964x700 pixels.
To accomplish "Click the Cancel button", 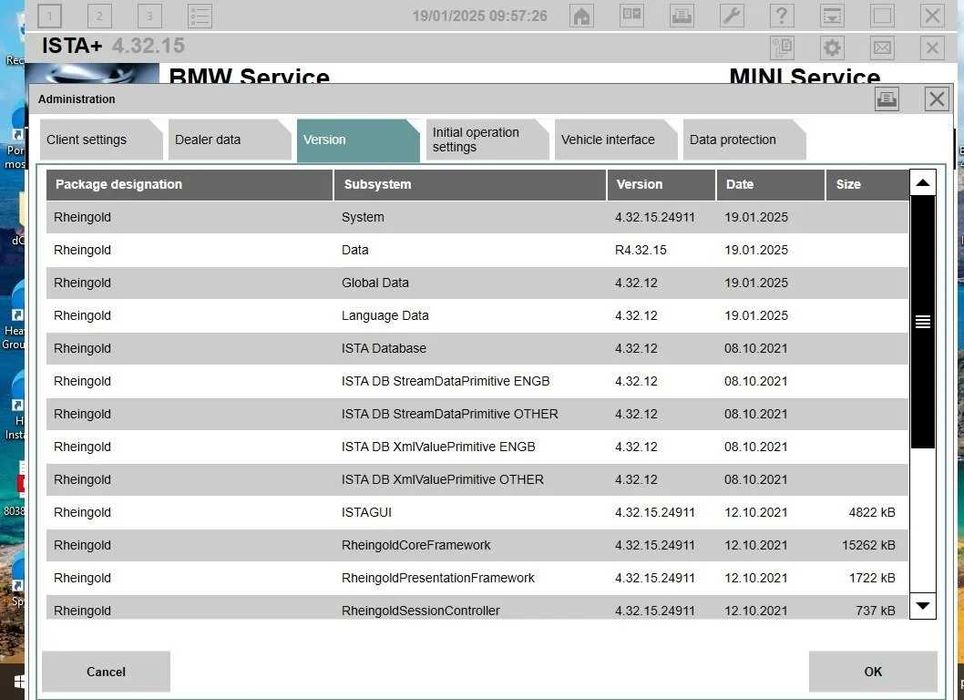I will (x=106, y=672).
